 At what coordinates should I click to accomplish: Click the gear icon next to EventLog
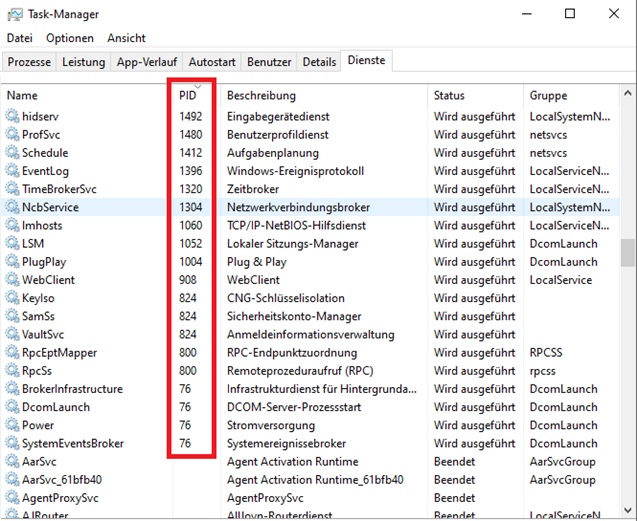point(13,171)
